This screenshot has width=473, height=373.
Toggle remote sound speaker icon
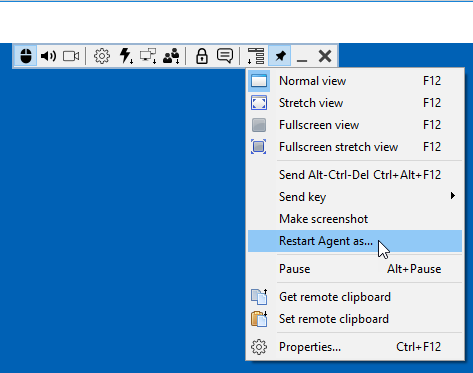click(x=48, y=56)
